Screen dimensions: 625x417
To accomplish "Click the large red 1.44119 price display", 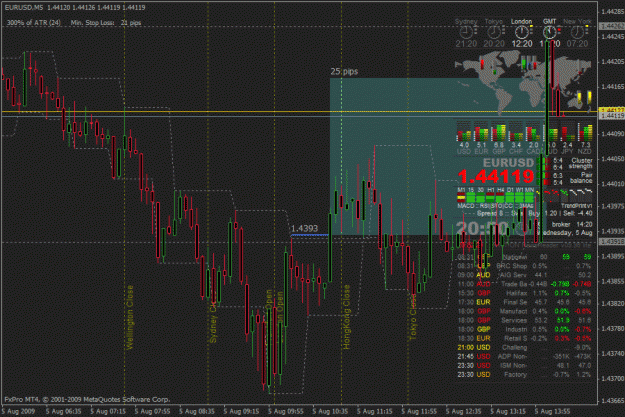I will pos(496,176).
